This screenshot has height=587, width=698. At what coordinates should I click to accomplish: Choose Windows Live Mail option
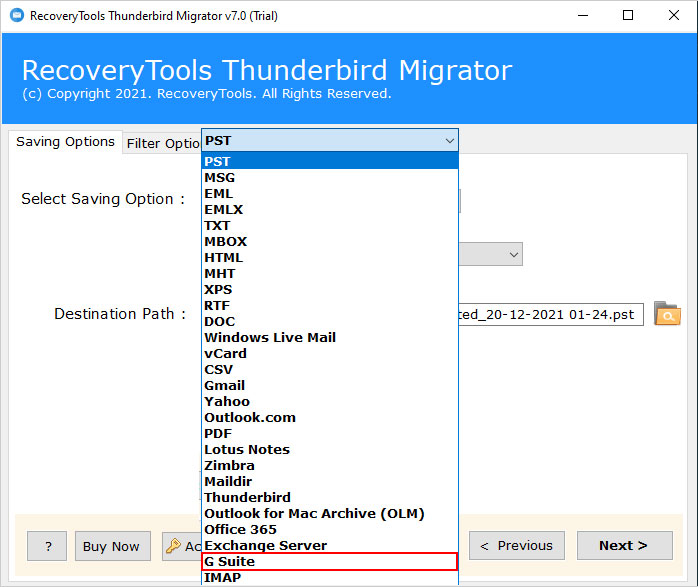(330, 338)
